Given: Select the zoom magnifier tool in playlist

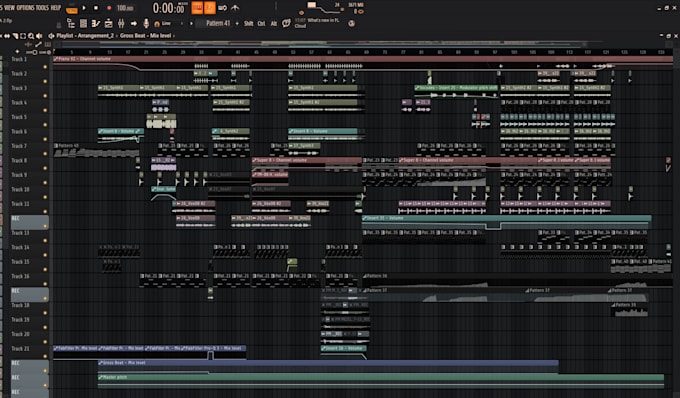Looking at the screenshot, I should point(31,36).
